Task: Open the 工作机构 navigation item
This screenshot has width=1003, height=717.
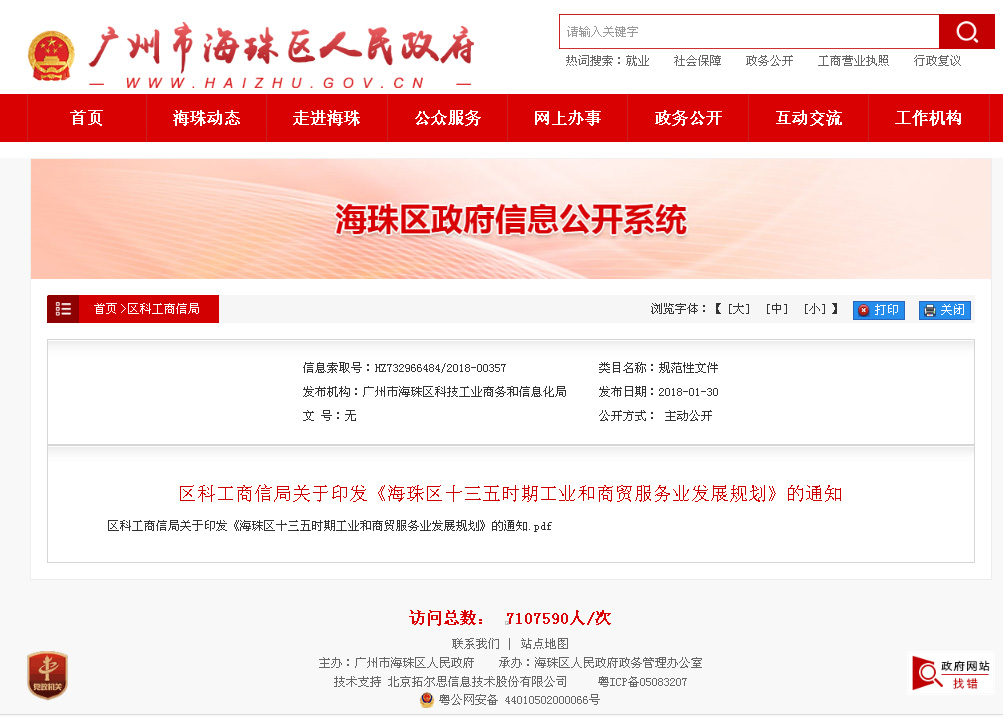Action: 928,118
